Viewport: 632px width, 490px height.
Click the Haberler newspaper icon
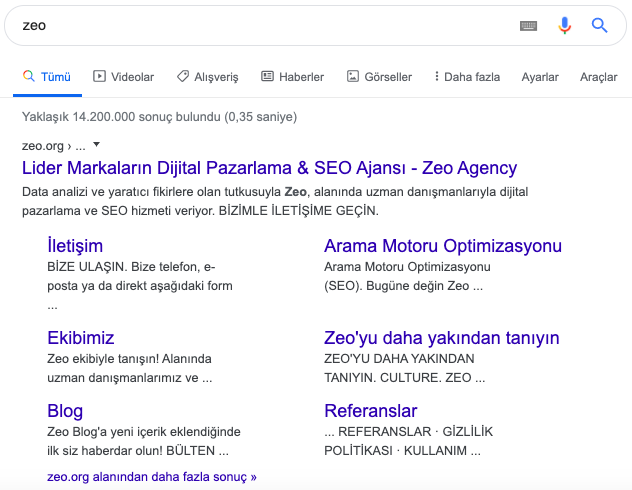point(267,76)
